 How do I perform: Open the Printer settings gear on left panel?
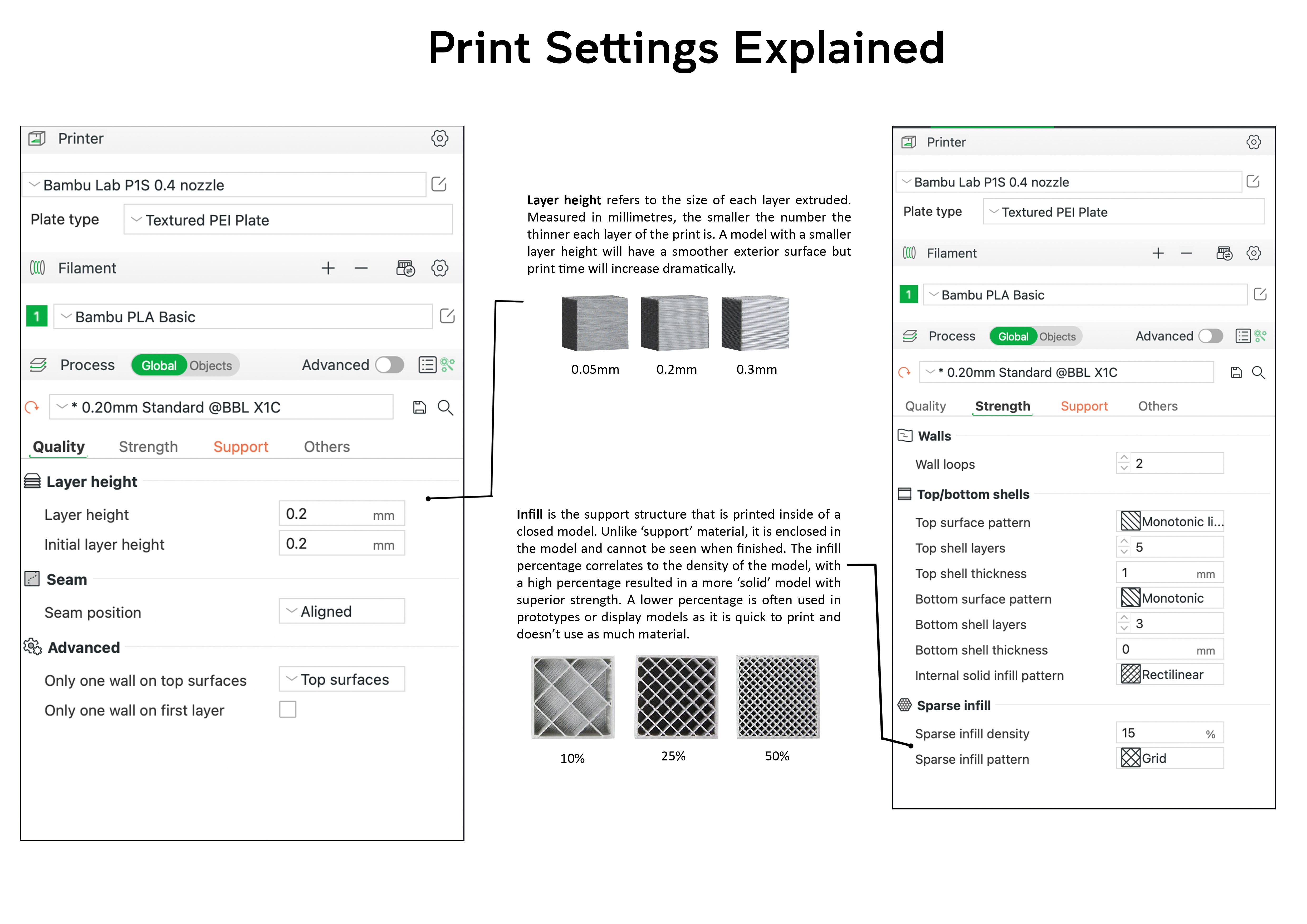click(x=439, y=138)
